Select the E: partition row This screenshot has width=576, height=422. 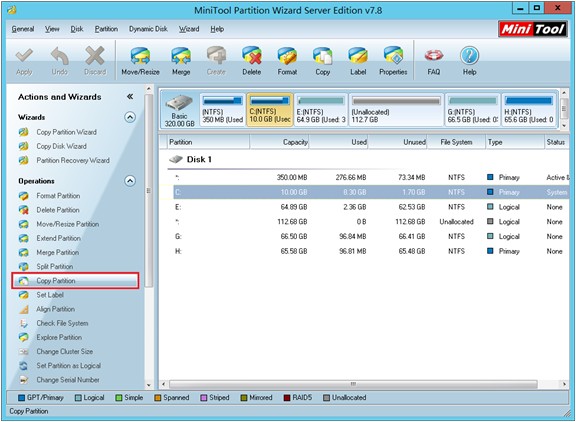pos(371,207)
